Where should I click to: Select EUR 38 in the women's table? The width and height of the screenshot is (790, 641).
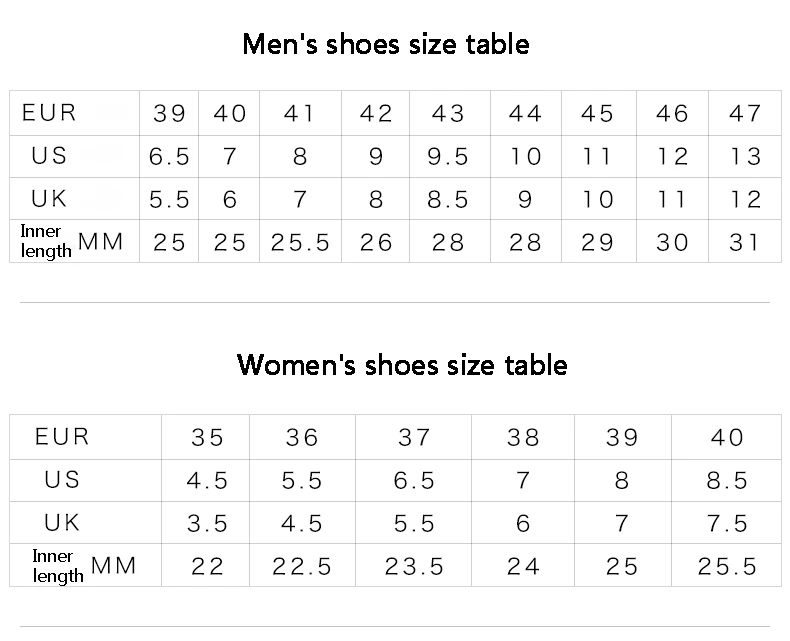523,438
